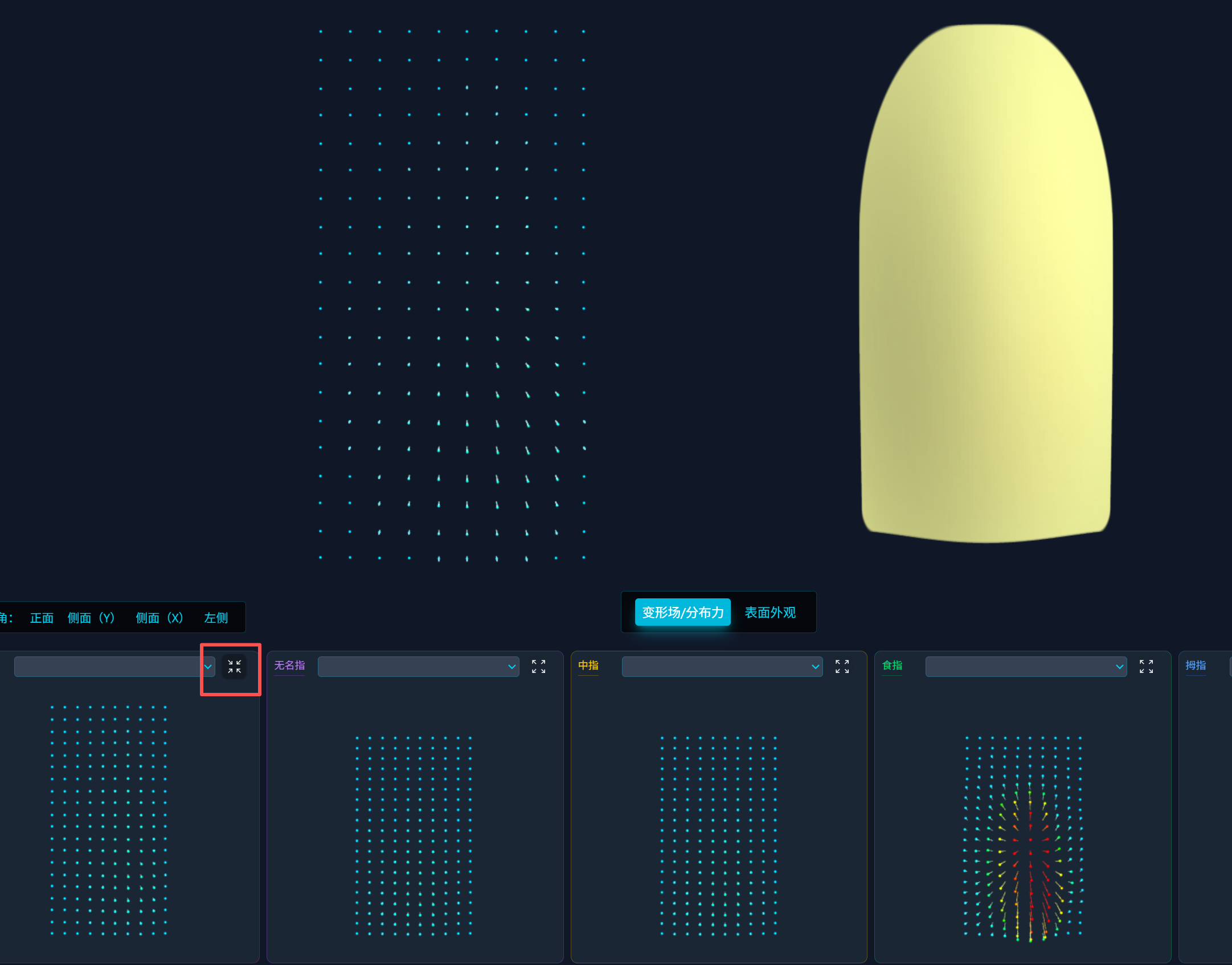
Task: Open the first panel's dropdown selector
Action: pos(114,667)
